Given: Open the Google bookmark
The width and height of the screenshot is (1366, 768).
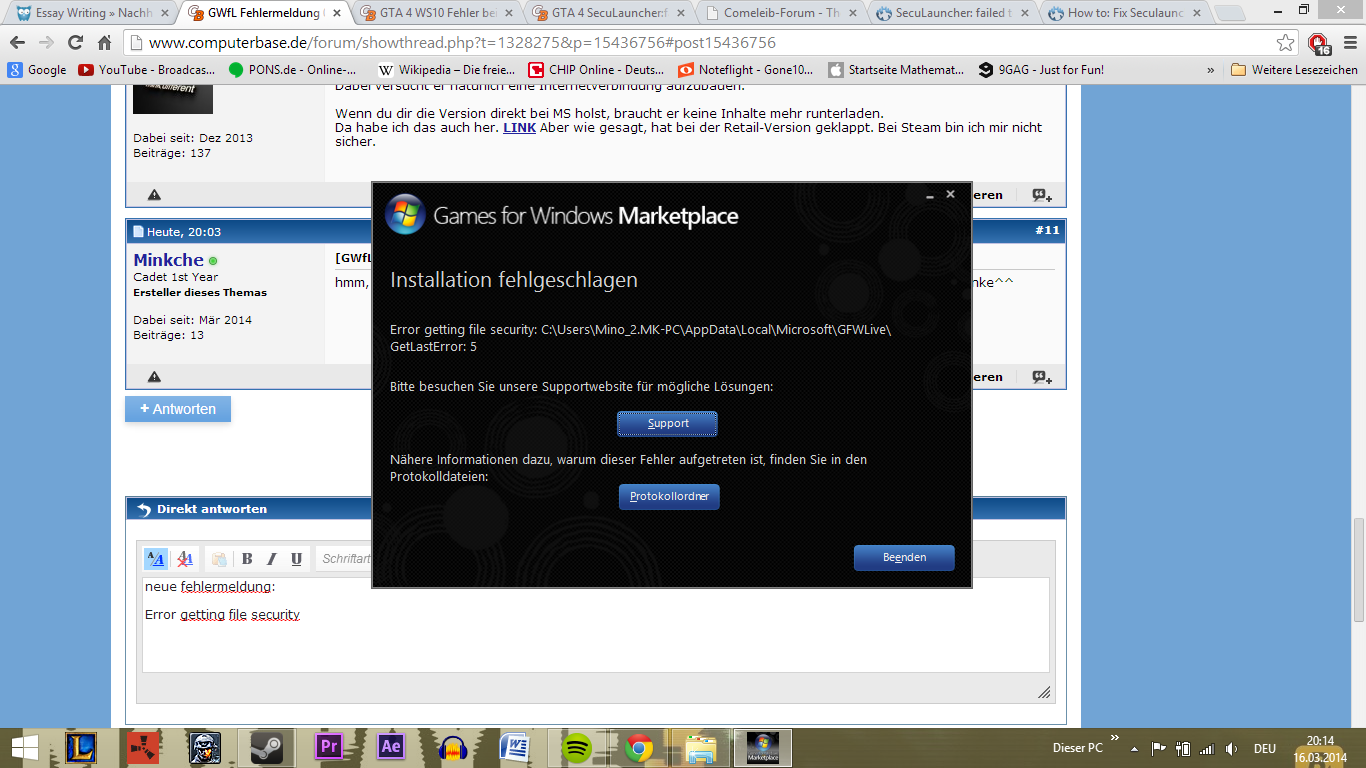Looking at the screenshot, I should 37,70.
